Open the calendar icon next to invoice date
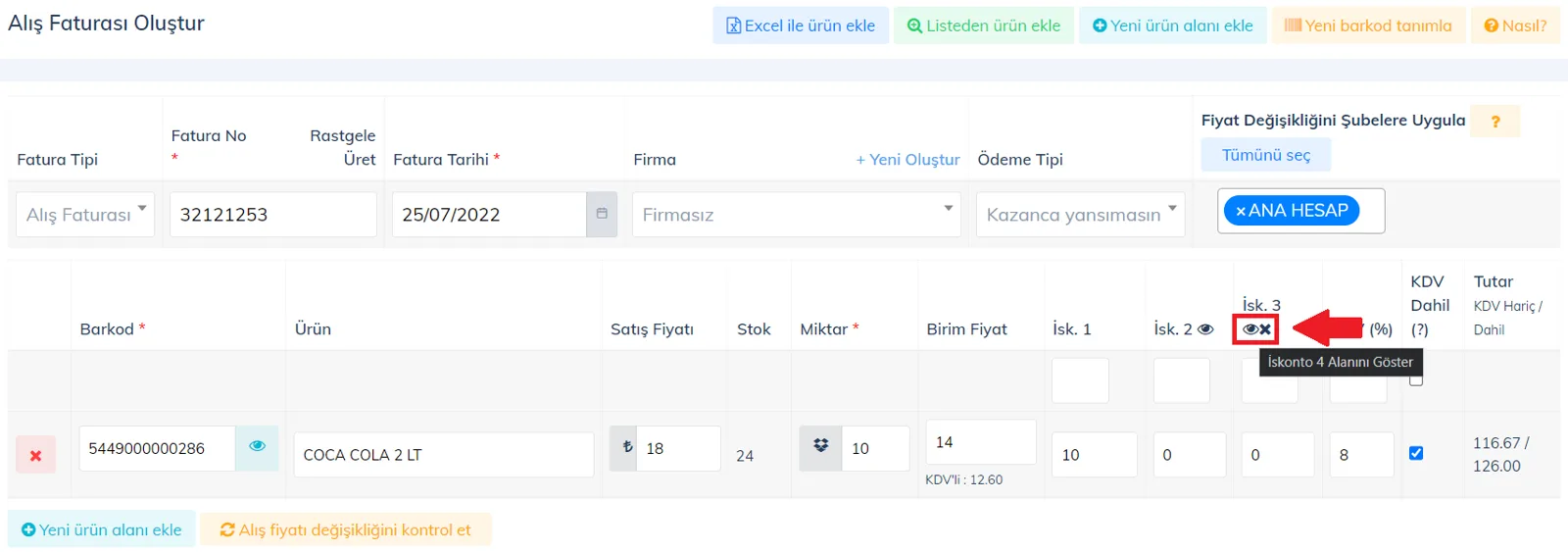1568x552 pixels. tap(602, 214)
